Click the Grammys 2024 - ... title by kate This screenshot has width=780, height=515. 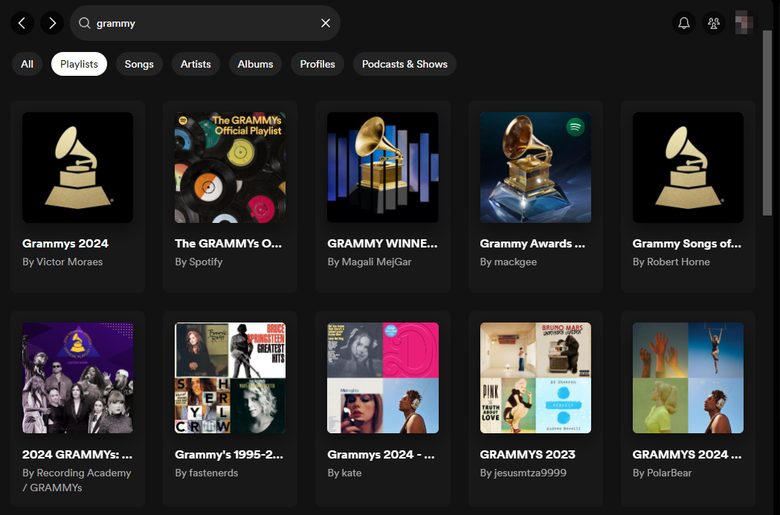pos(381,454)
